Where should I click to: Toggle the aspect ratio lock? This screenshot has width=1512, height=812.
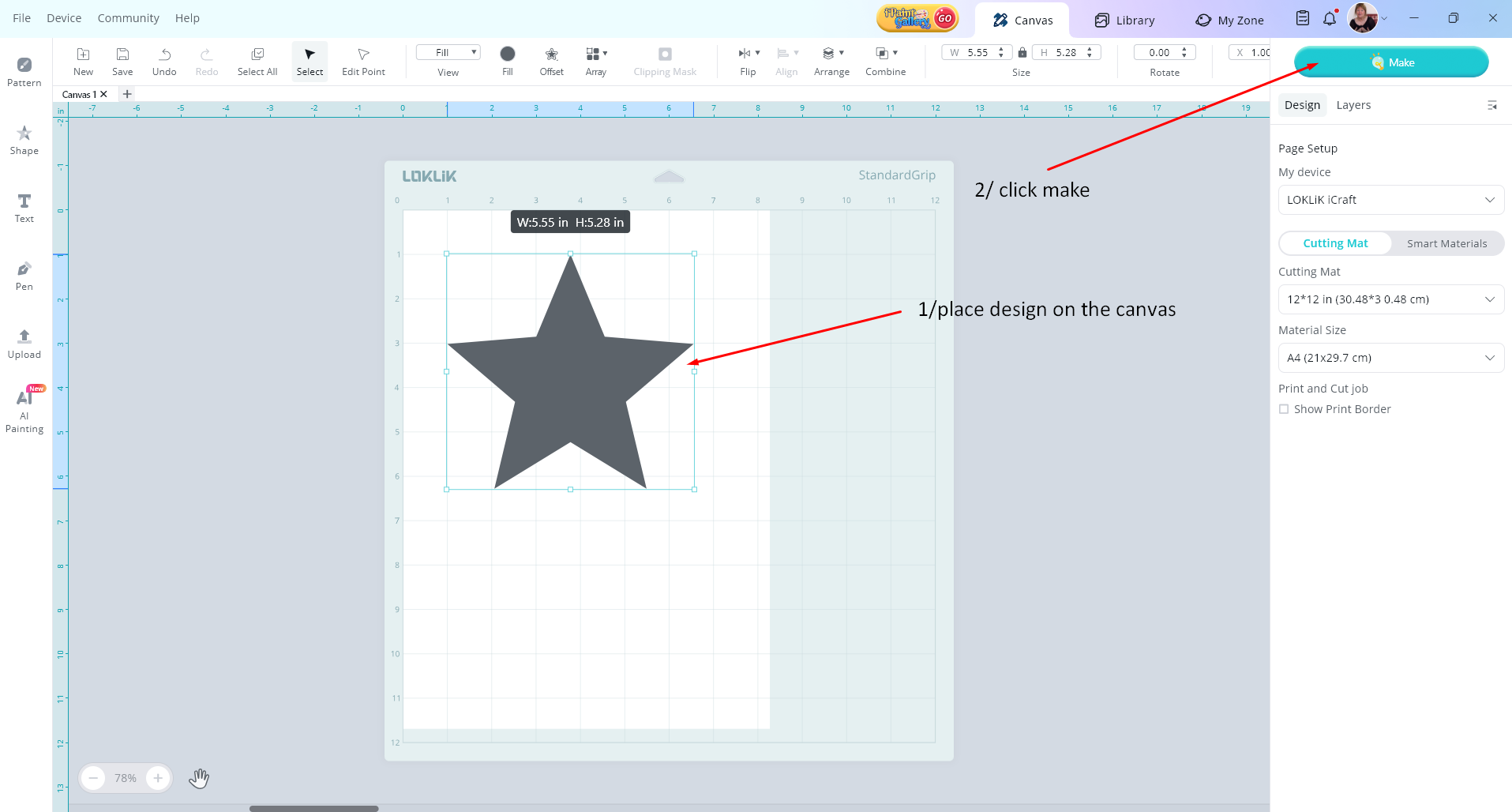1022,53
